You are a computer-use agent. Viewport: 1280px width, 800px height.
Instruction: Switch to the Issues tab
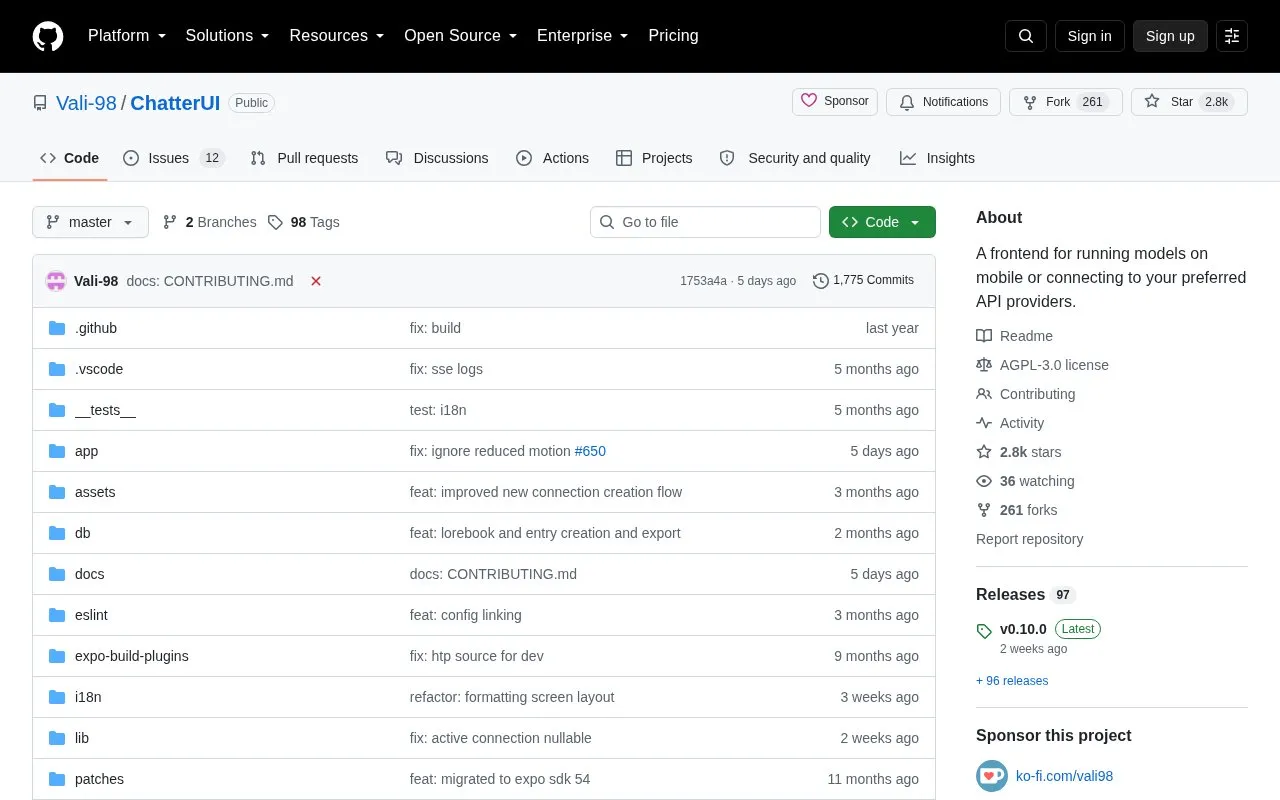(174, 158)
